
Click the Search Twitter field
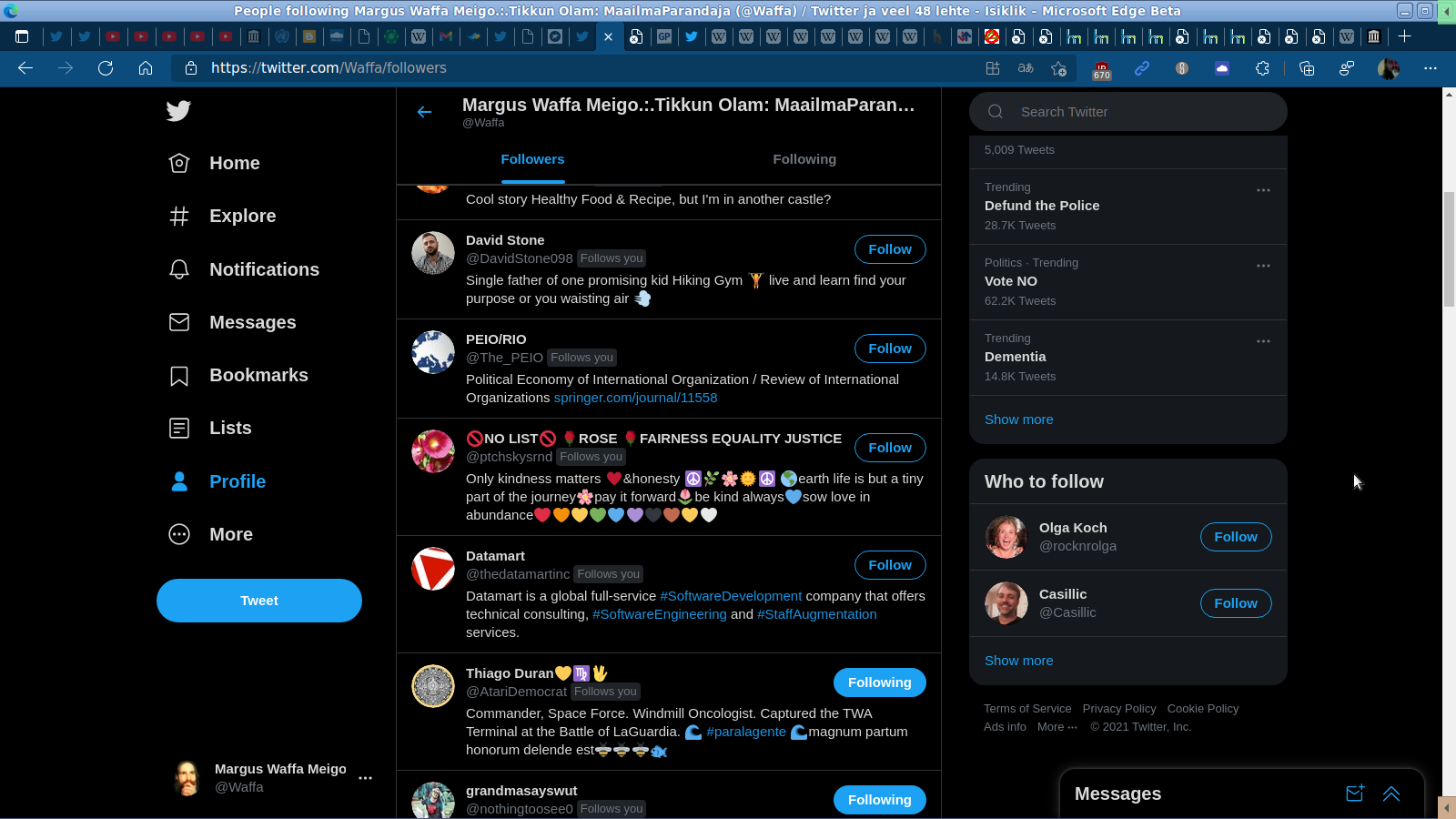coord(1128,112)
